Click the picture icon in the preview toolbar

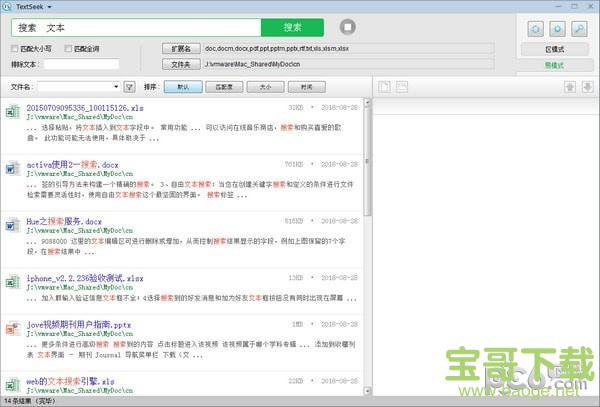point(402,87)
